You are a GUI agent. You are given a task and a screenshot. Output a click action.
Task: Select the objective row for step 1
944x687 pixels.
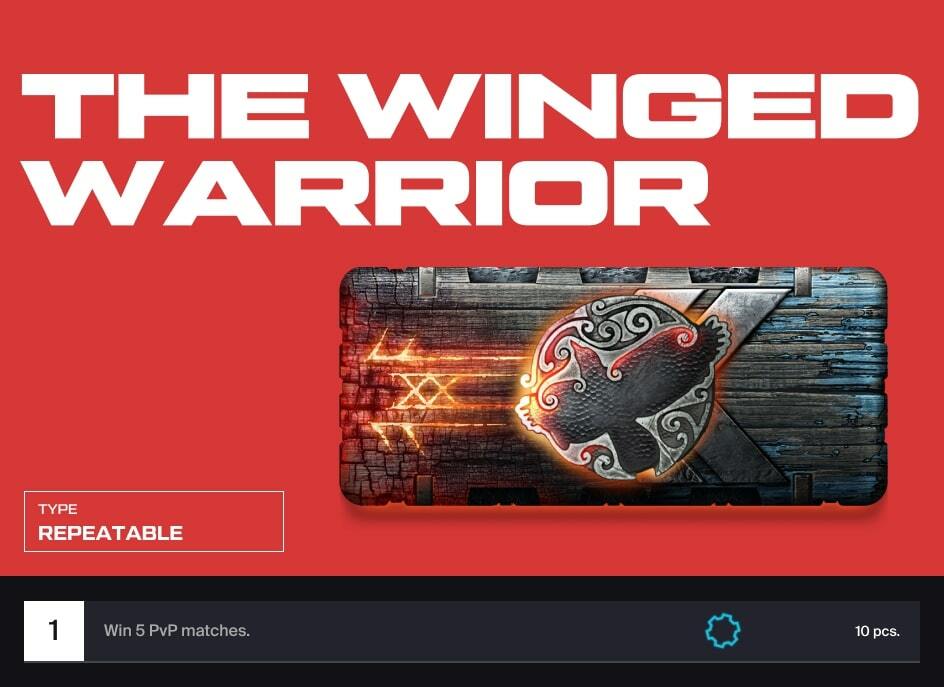(472, 630)
